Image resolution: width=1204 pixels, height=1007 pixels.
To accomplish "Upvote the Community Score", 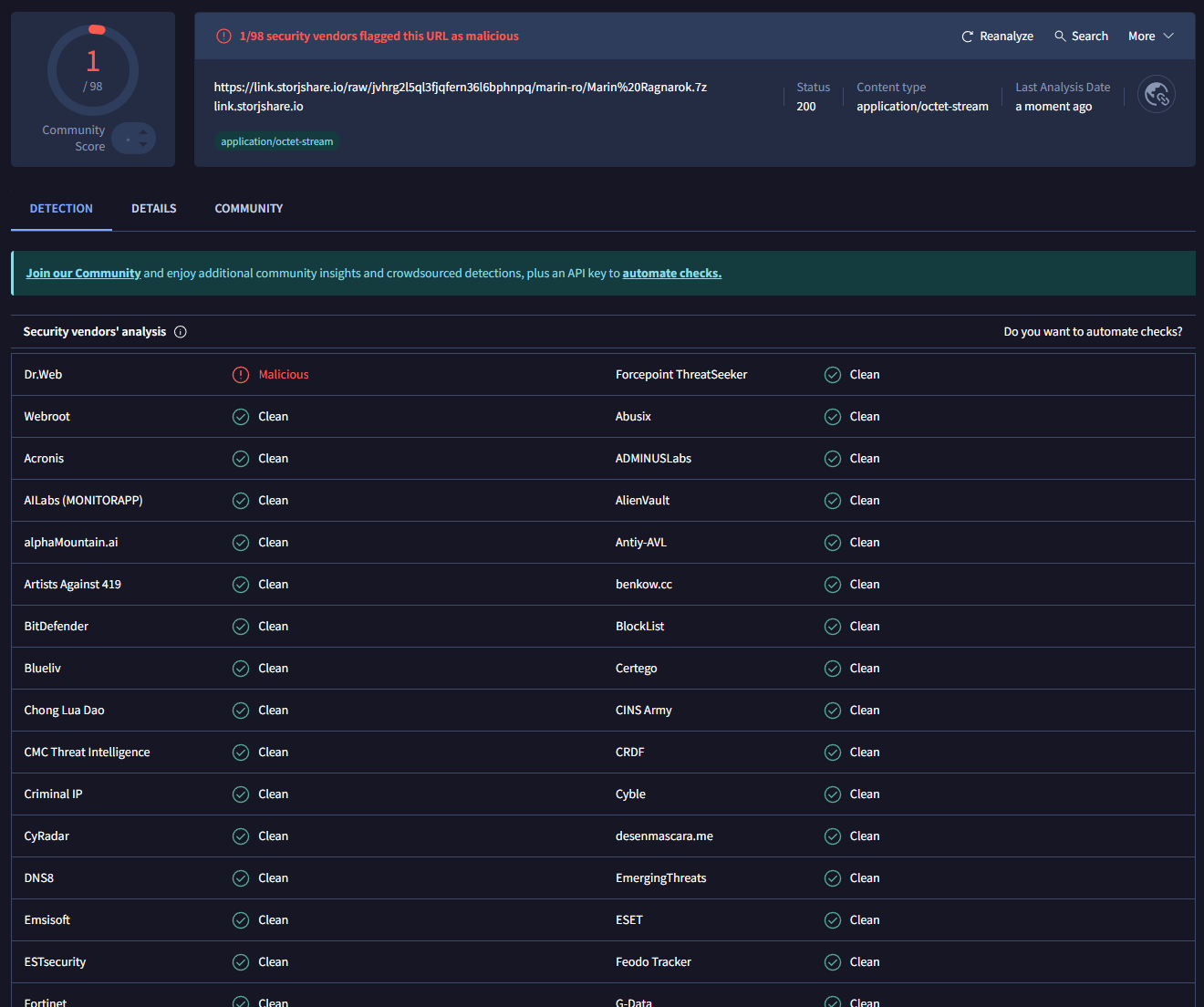I will pyautogui.click(x=143, y=132).
